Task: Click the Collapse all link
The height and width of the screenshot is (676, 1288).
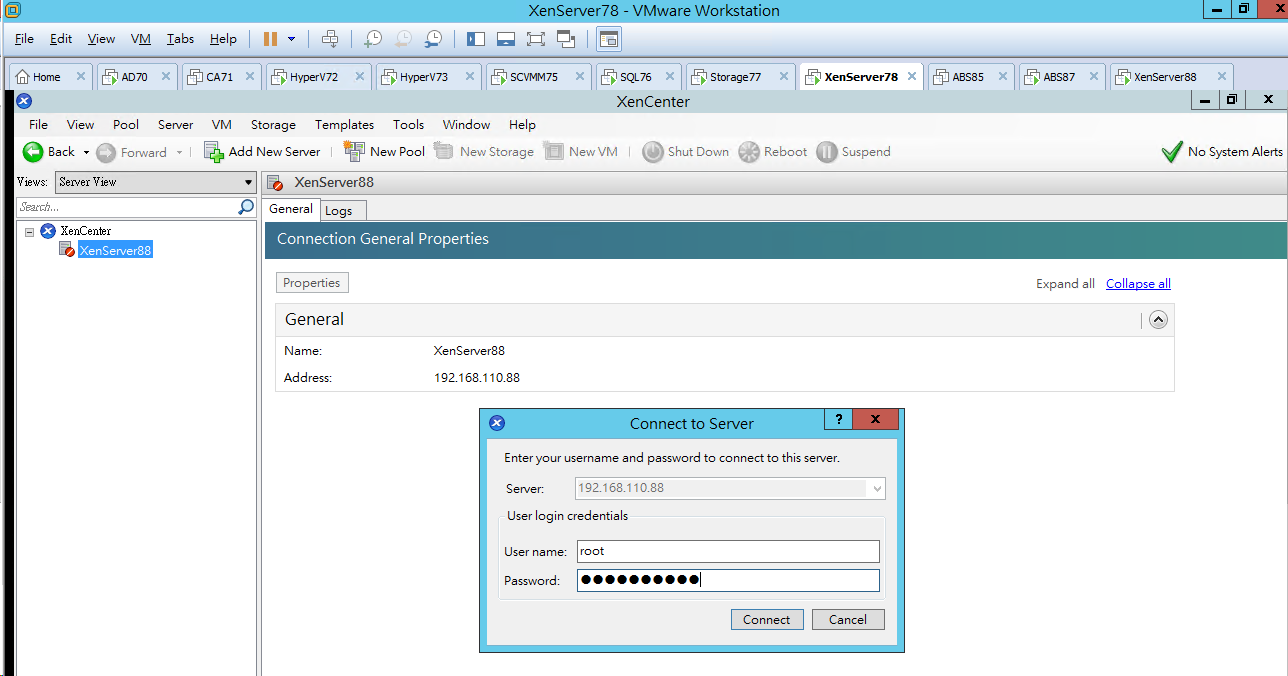Action: pyautogui.click(x=1138, y=284)
